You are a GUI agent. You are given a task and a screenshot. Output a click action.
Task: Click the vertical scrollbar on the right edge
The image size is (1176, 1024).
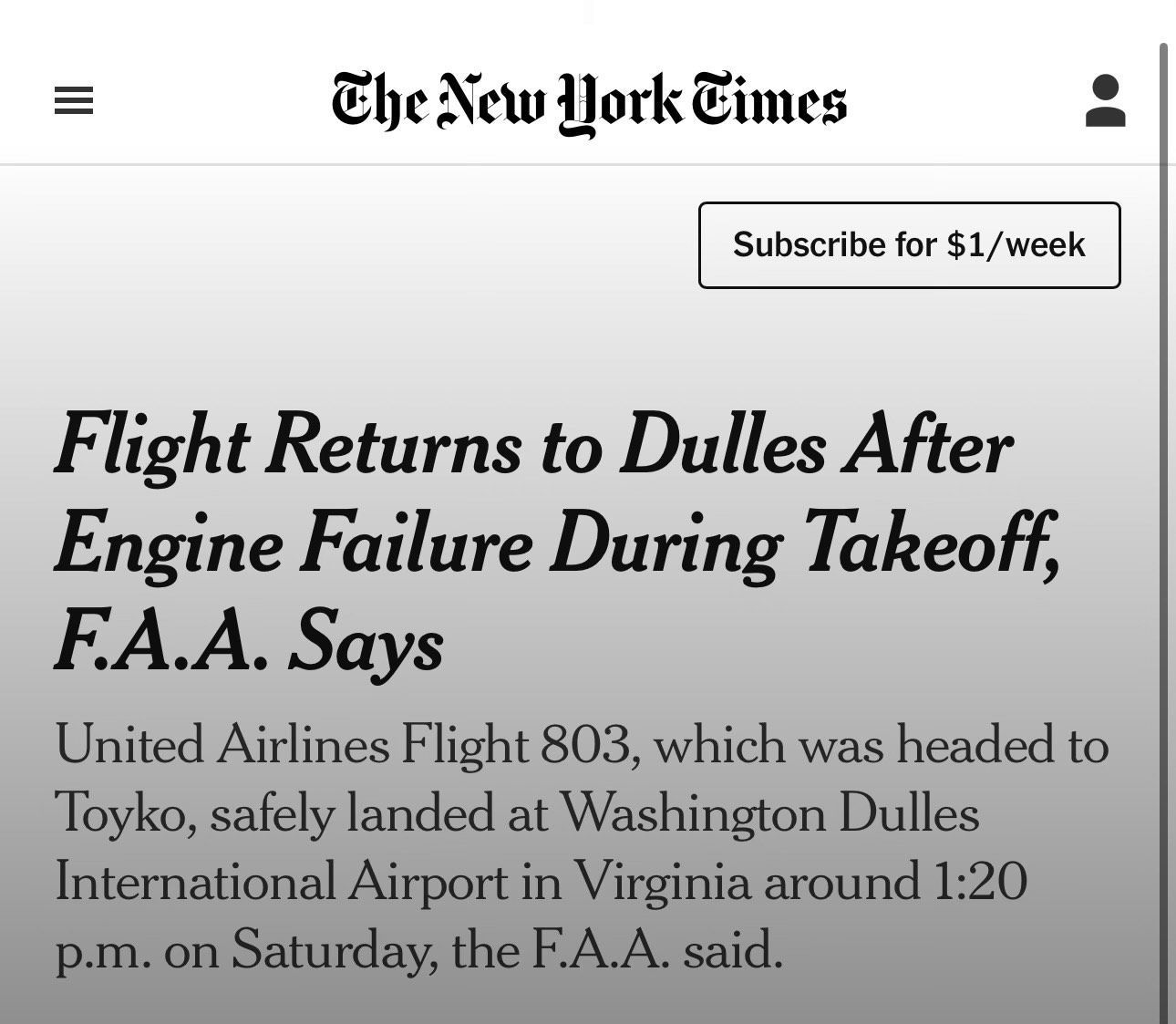(1163, 533)
